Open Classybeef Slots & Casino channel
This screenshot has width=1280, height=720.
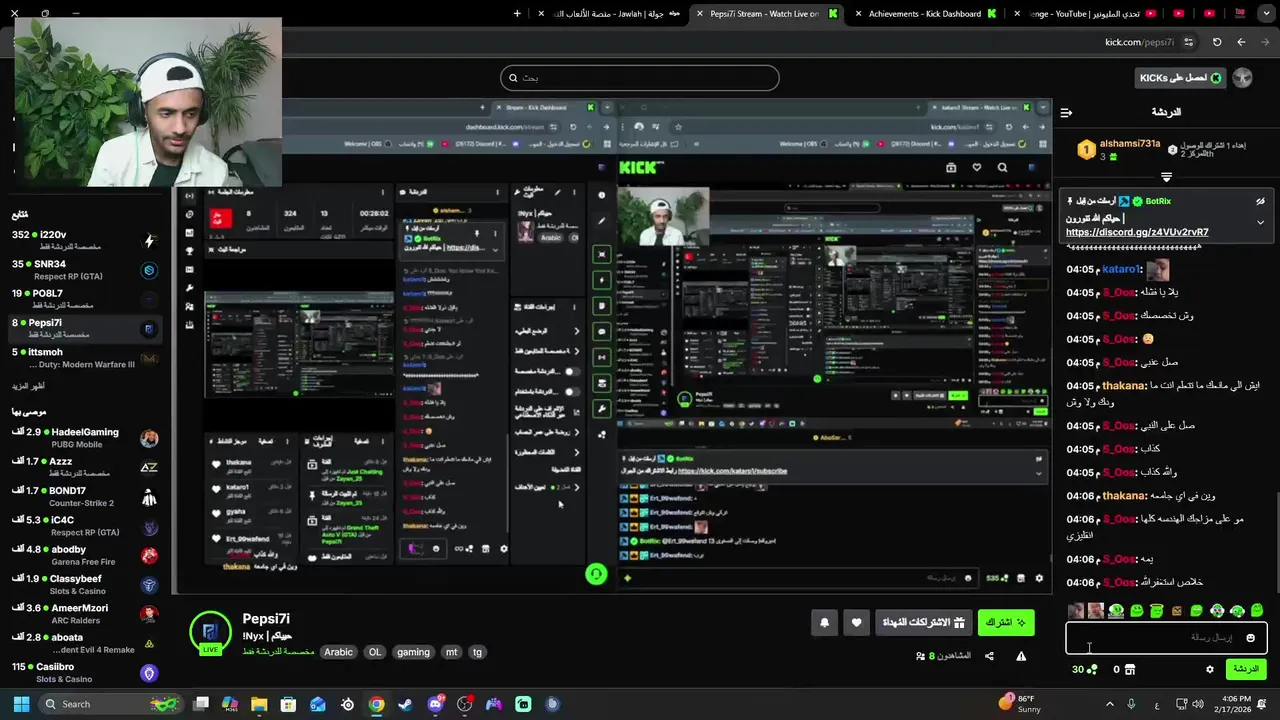tap(84, 584)
